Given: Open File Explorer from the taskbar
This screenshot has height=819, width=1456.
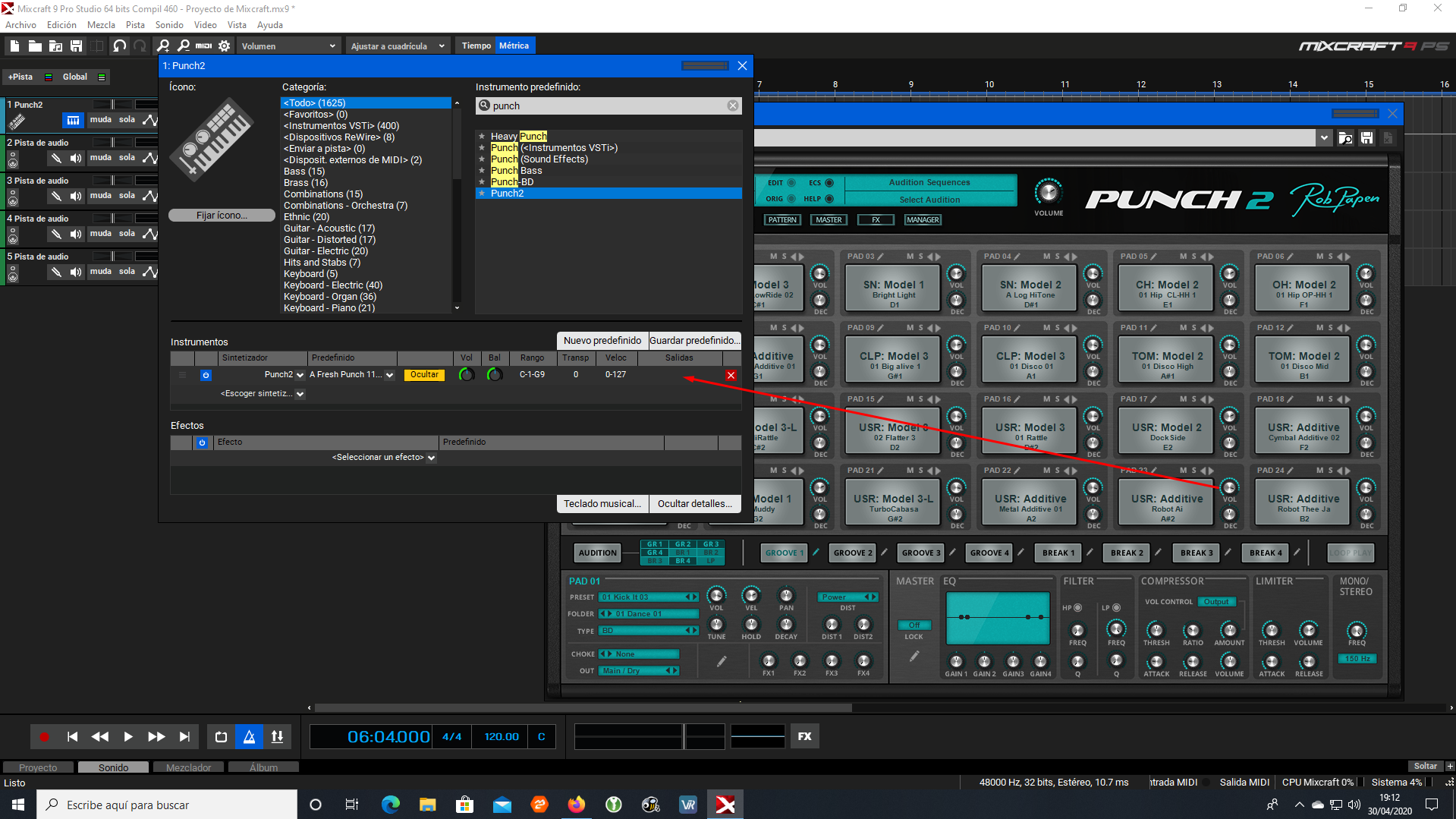Looking at the screenshot, I should click(427, 805).
